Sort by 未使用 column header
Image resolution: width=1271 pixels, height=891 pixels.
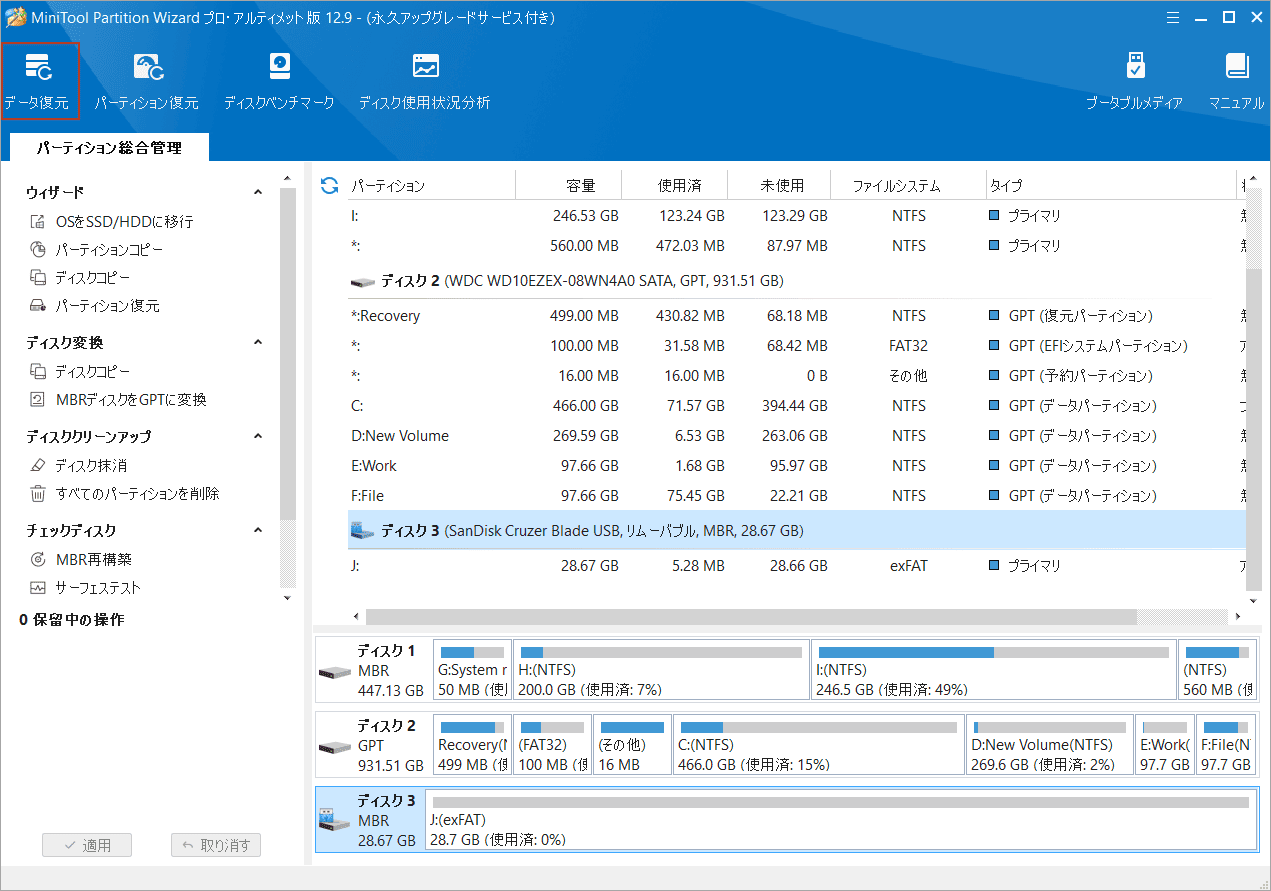pos(781,186)
